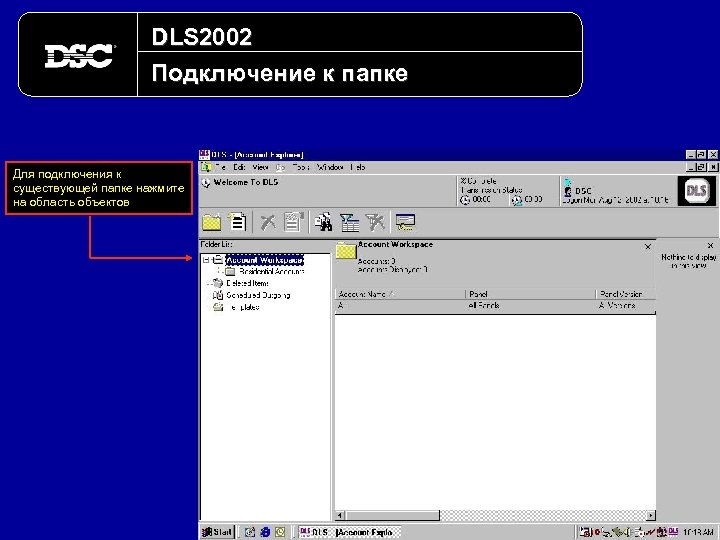Image resolution: width=720 pixels, height=540 pixels.
Task: Click the system tray clock
Action: click(x=698, y=532)
